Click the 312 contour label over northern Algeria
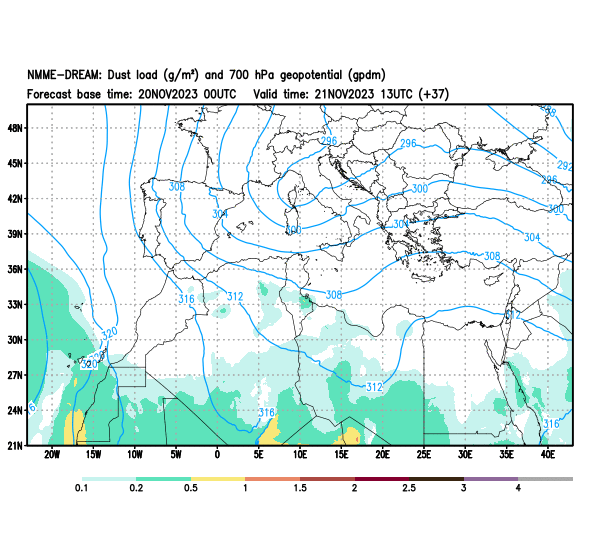600x550 pixels. pos(235,297)
